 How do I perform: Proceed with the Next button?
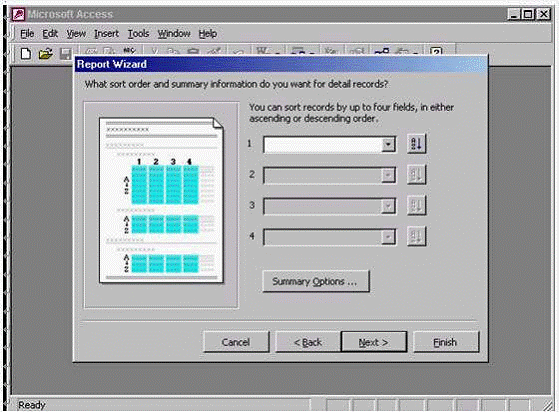coord(374,342)
